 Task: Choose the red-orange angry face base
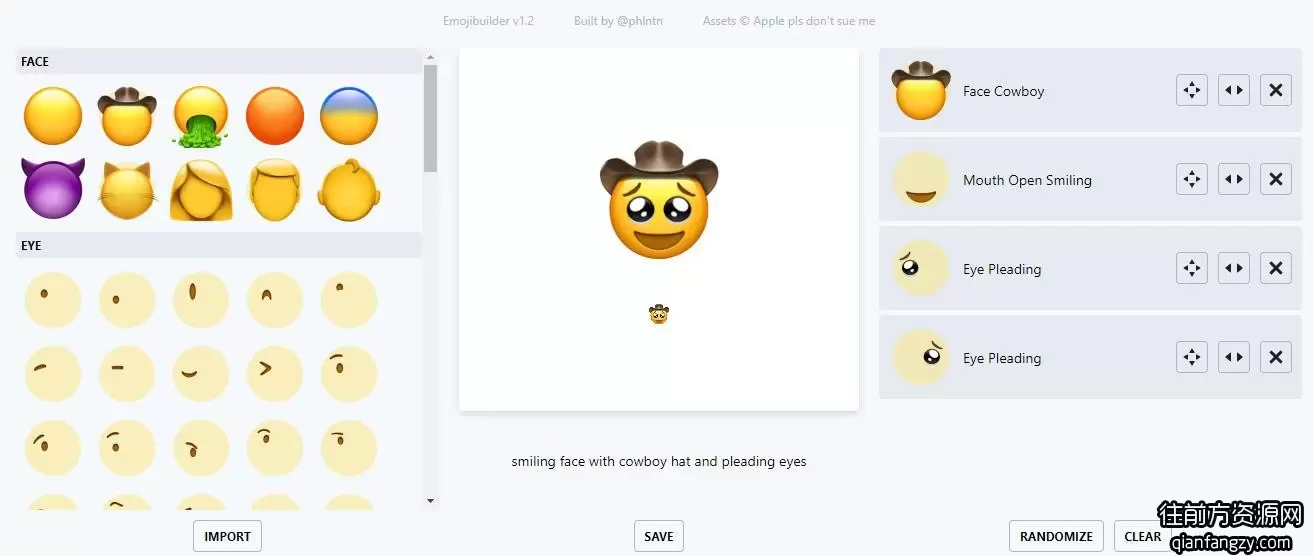pos(275,116)
